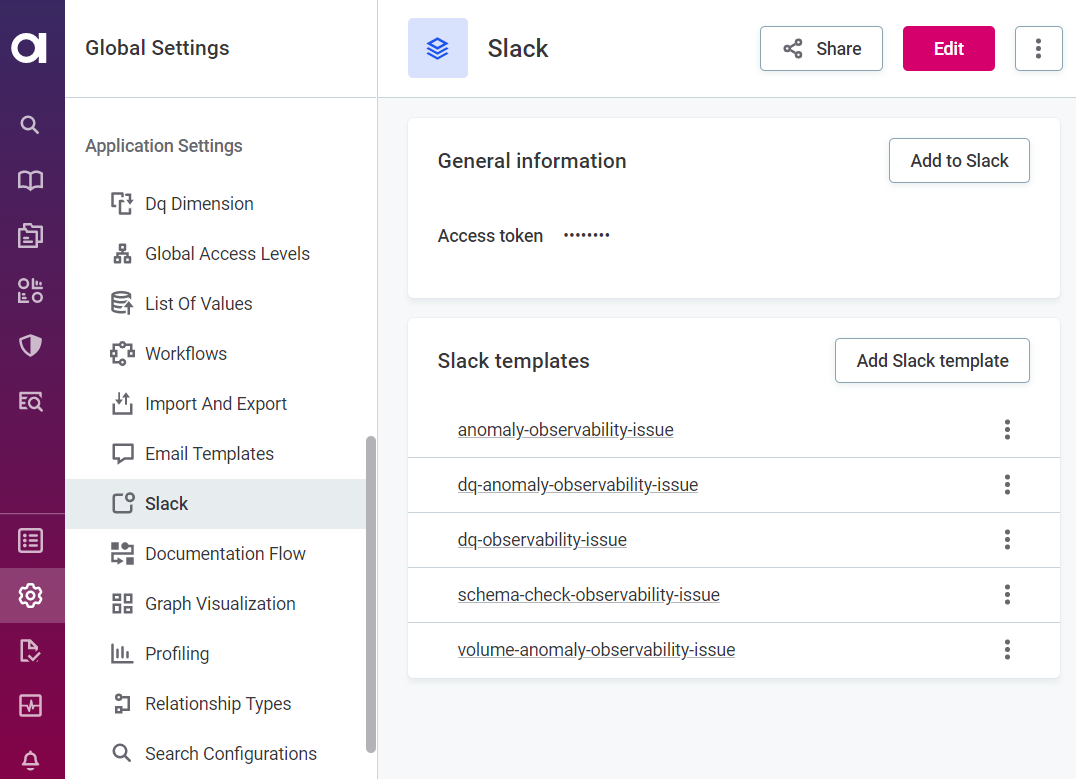1076x779 pixels.
Task: Open Graph Visualization settings
Action: [220, 604]
